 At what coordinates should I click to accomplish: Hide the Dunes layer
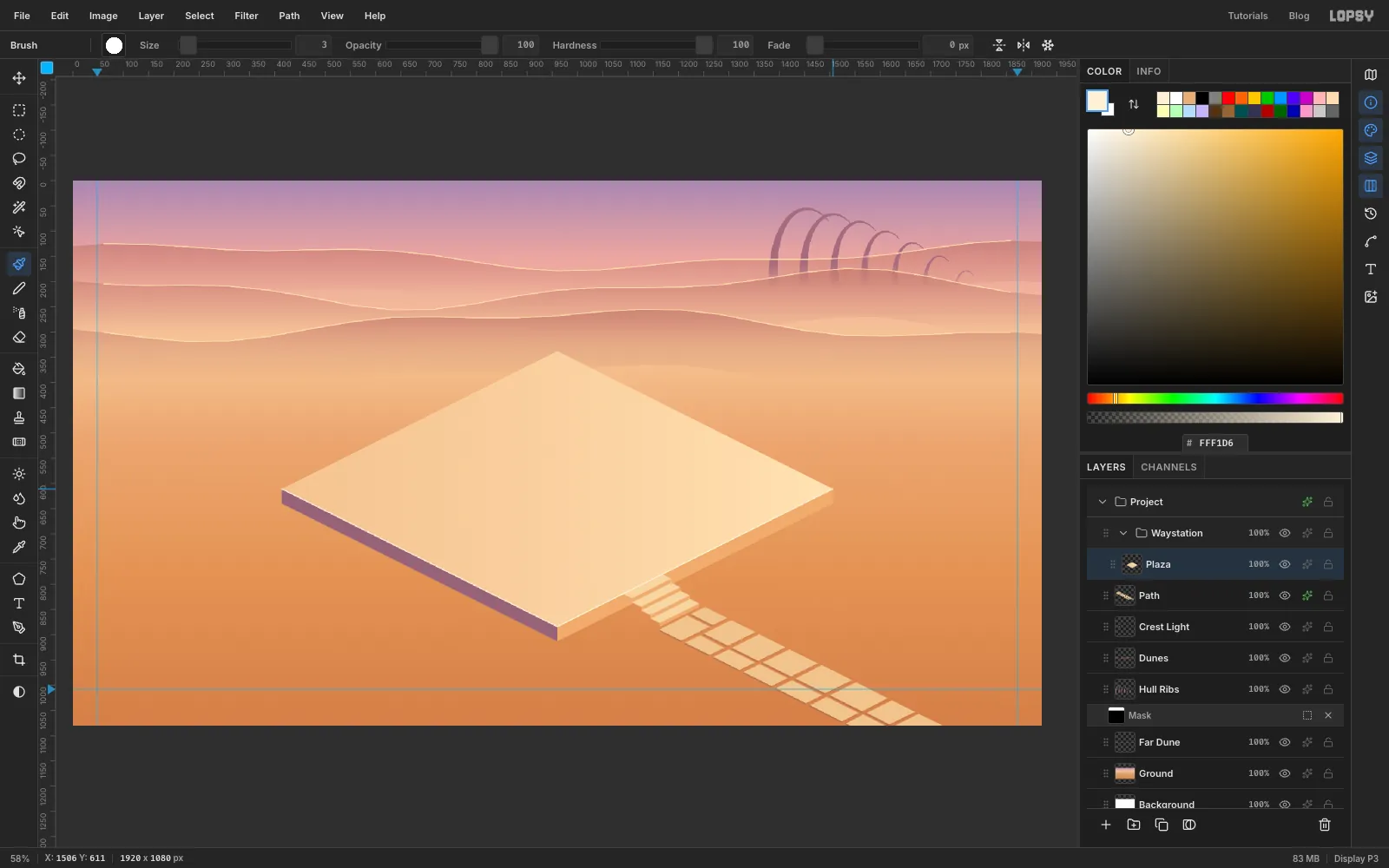pos(1285,658)
